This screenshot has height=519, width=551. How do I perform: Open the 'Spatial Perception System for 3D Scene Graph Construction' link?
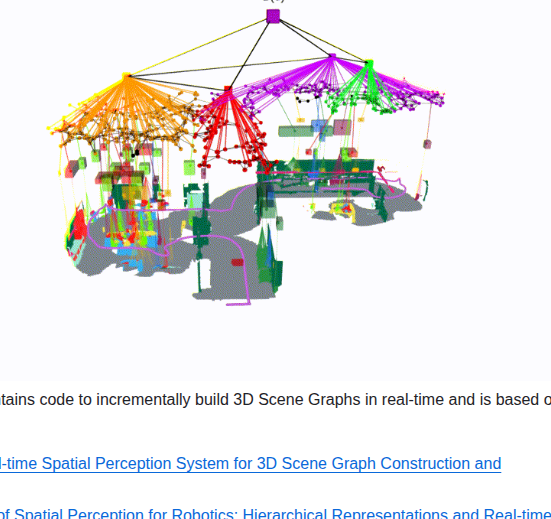250,463
